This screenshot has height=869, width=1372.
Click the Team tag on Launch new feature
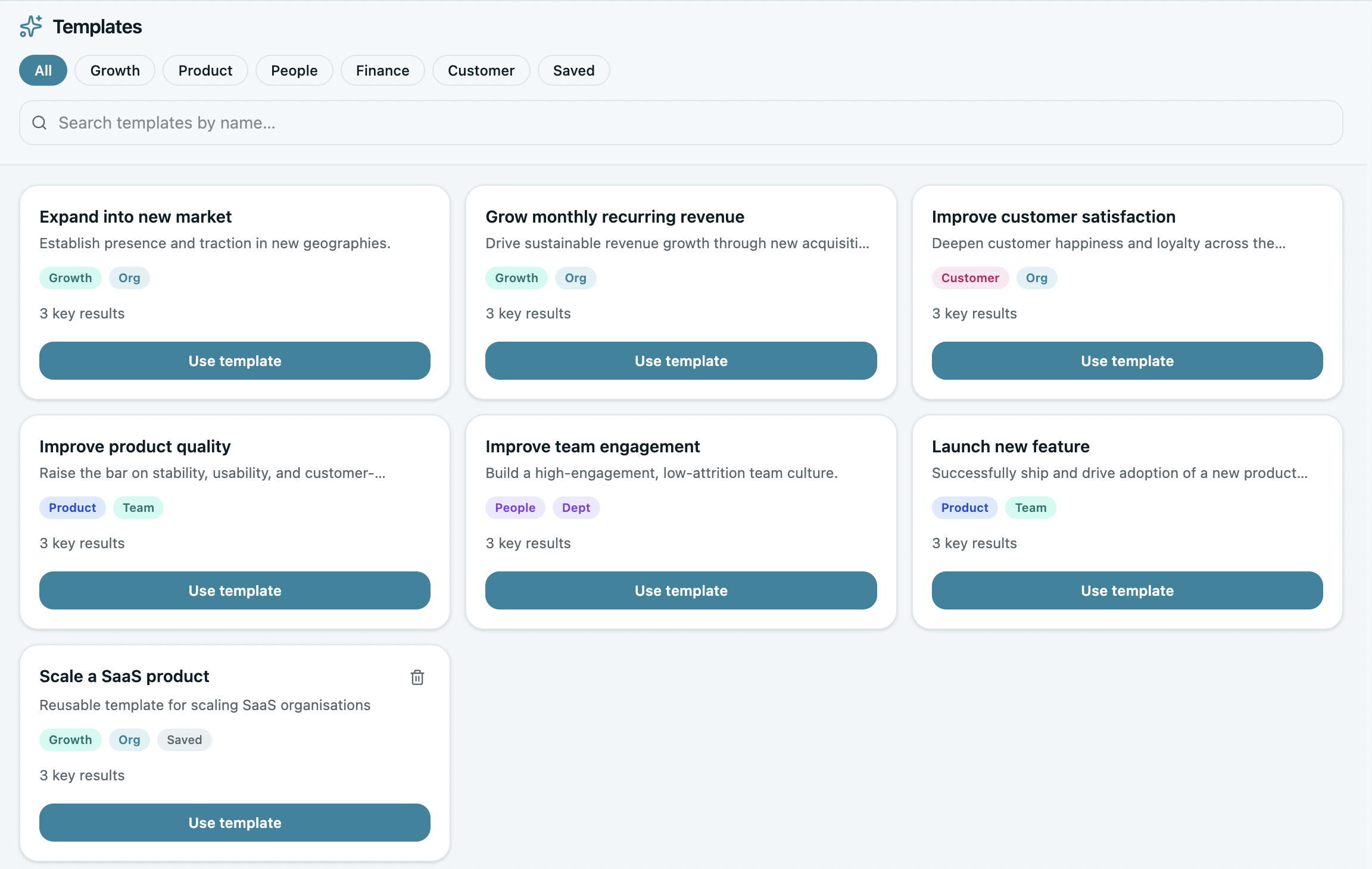point(1030,508)
